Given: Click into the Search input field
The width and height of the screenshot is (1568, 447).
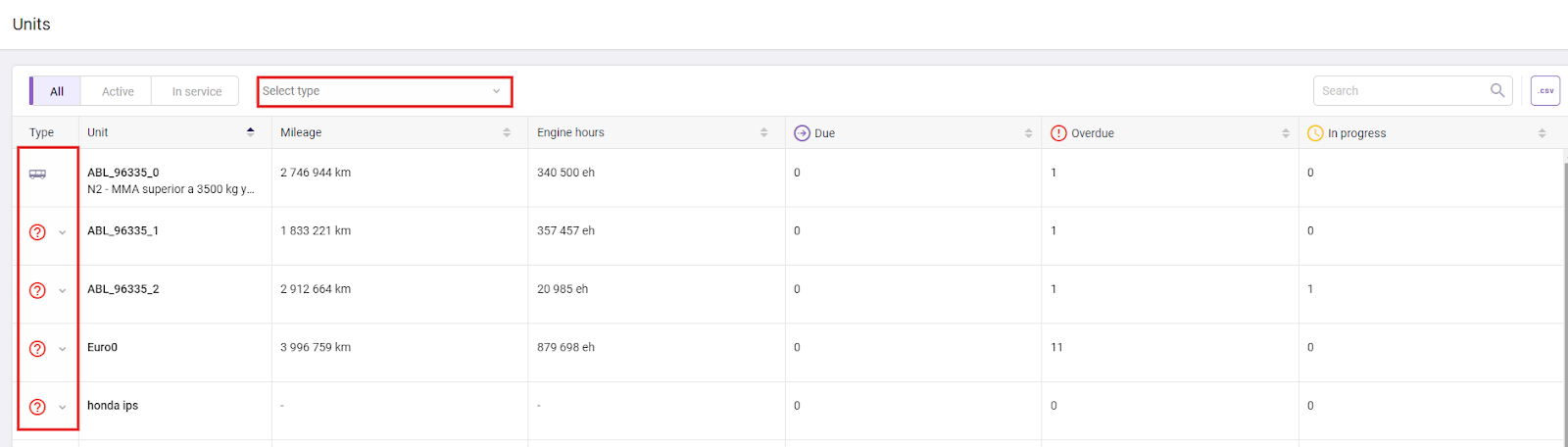Looking at the screenshot, I should 1401,91.
